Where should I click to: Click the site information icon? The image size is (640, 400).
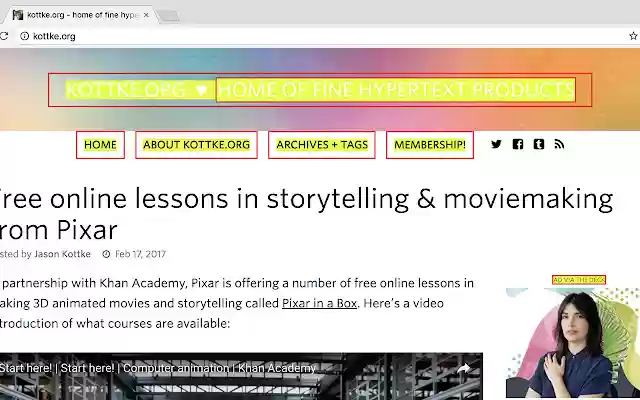click(x=24, y=36)
